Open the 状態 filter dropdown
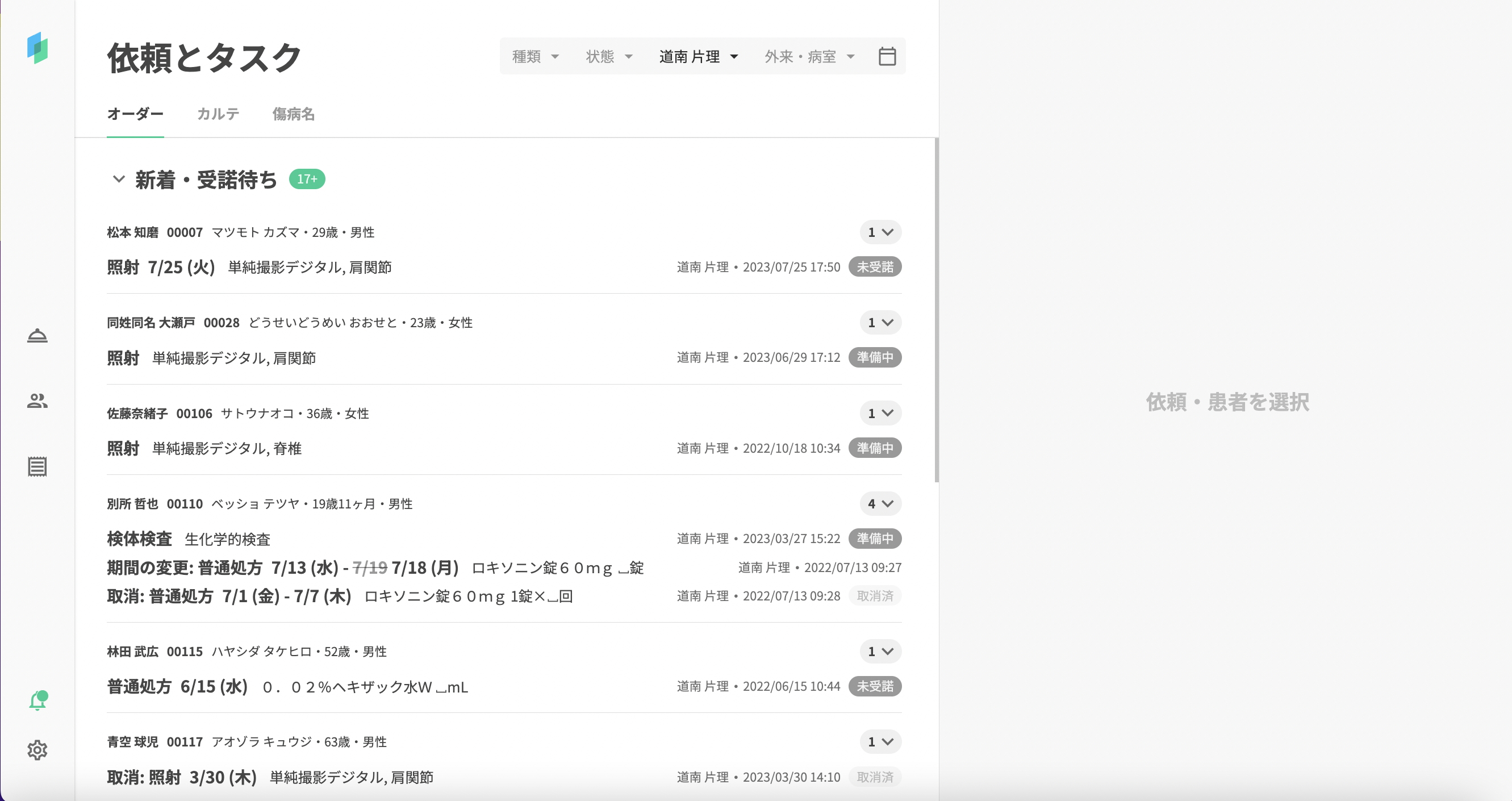 (609, 56)
